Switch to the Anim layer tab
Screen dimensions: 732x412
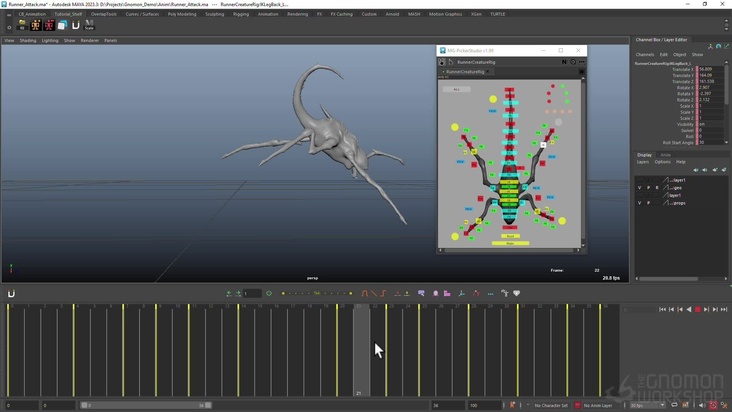(x=665, y=155)
